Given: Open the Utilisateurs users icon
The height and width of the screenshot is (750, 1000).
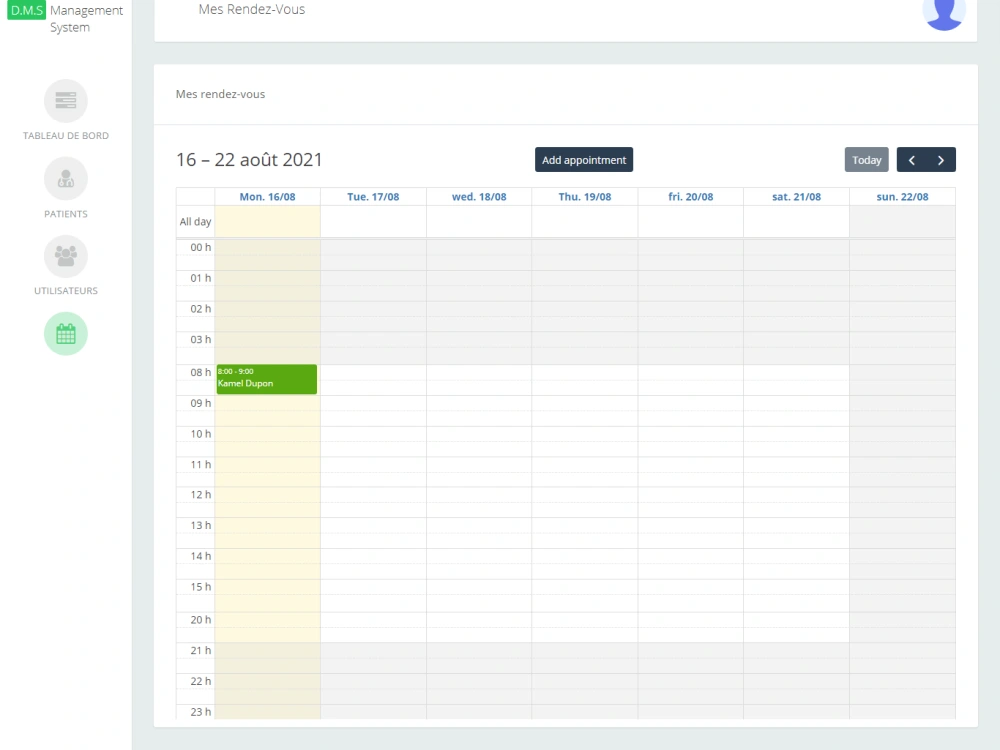Looking at the screenshot, I should pos(66,256).
